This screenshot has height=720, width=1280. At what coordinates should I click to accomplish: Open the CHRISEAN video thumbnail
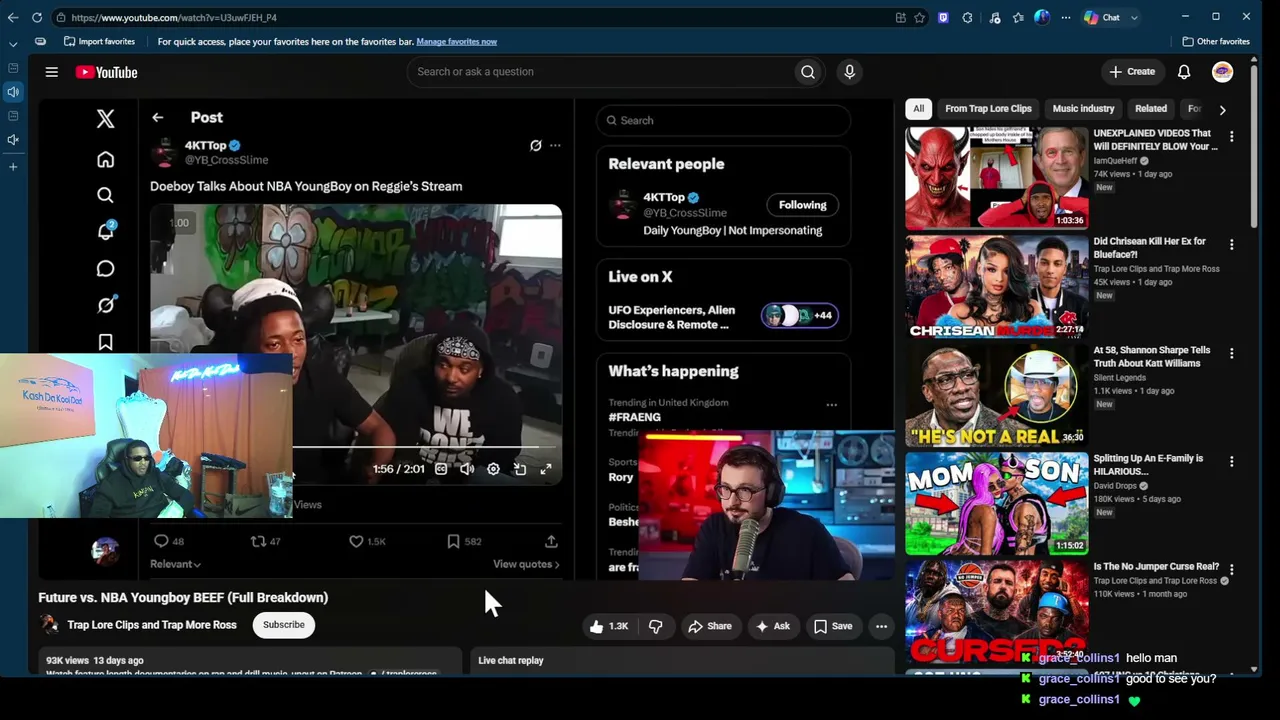[x=996, y=286]
